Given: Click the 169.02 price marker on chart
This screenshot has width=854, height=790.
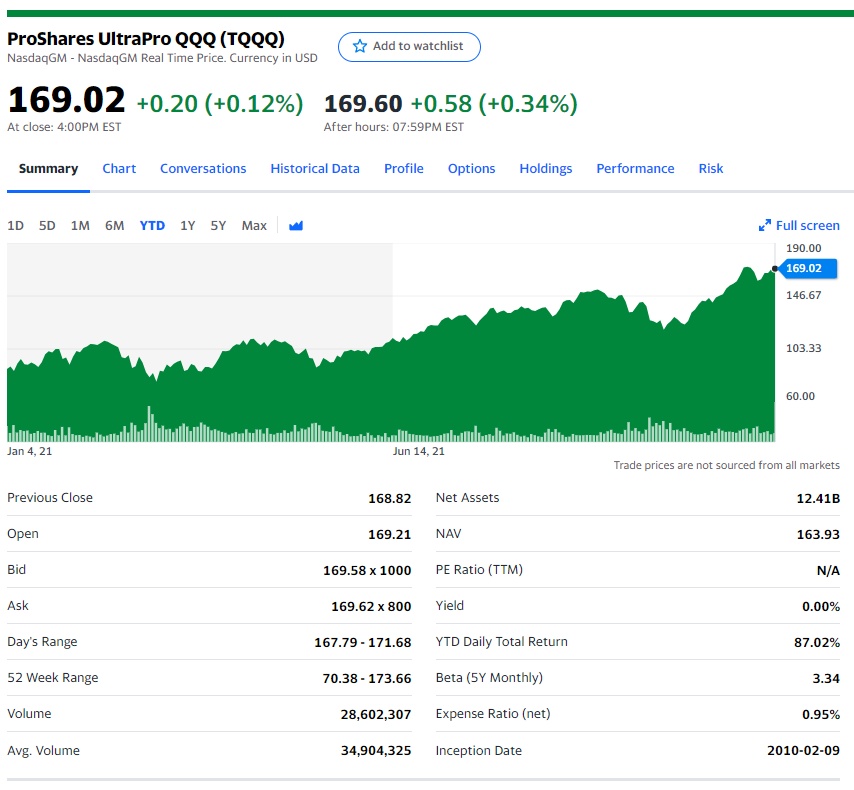Looking at the screenshot, I should coord(808,269).
